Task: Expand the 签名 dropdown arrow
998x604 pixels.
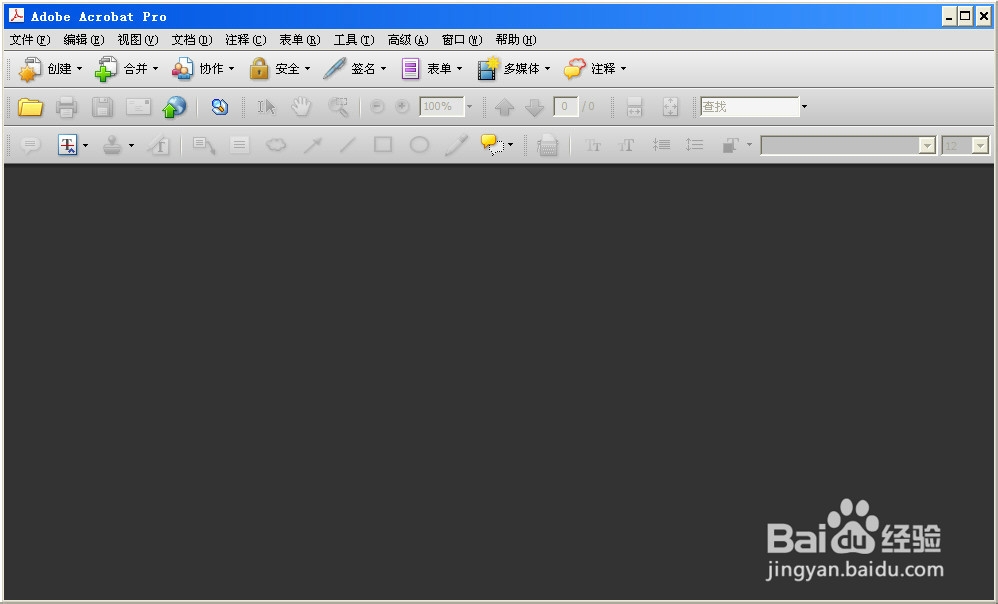Action: 383,69
